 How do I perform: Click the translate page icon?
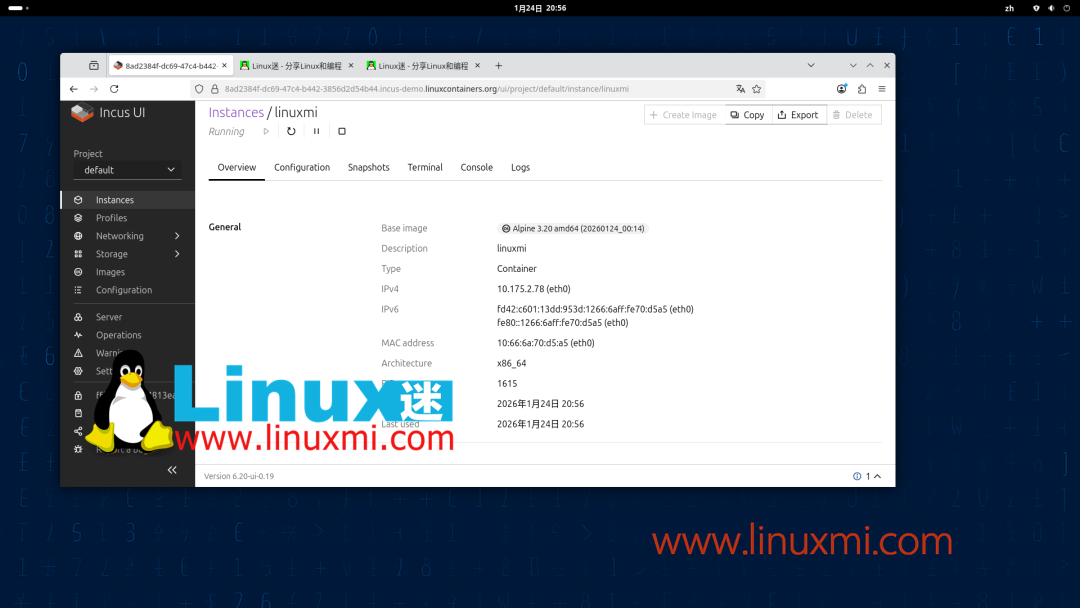click(739, 88)
